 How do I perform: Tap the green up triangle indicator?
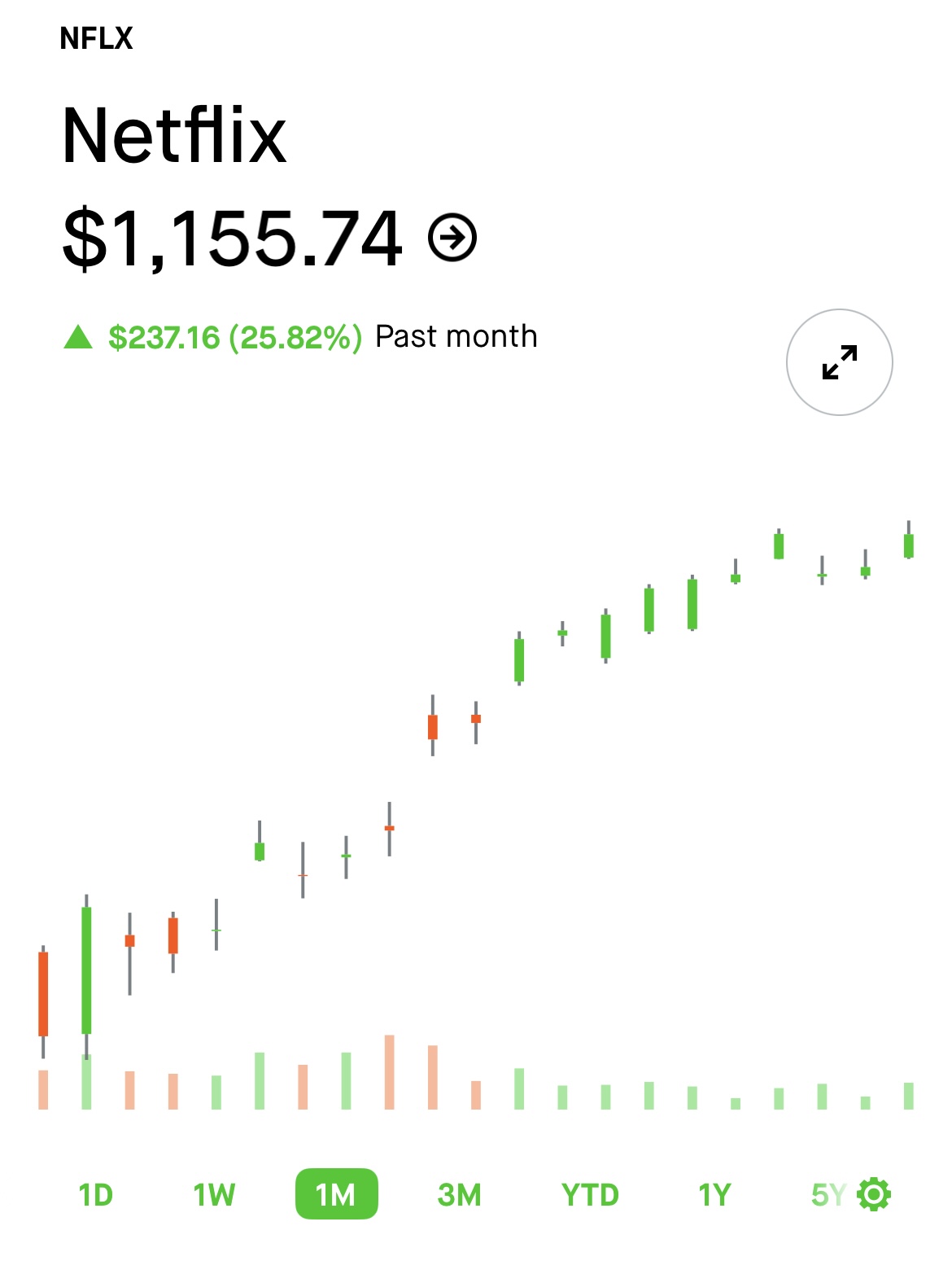[79, 336]
